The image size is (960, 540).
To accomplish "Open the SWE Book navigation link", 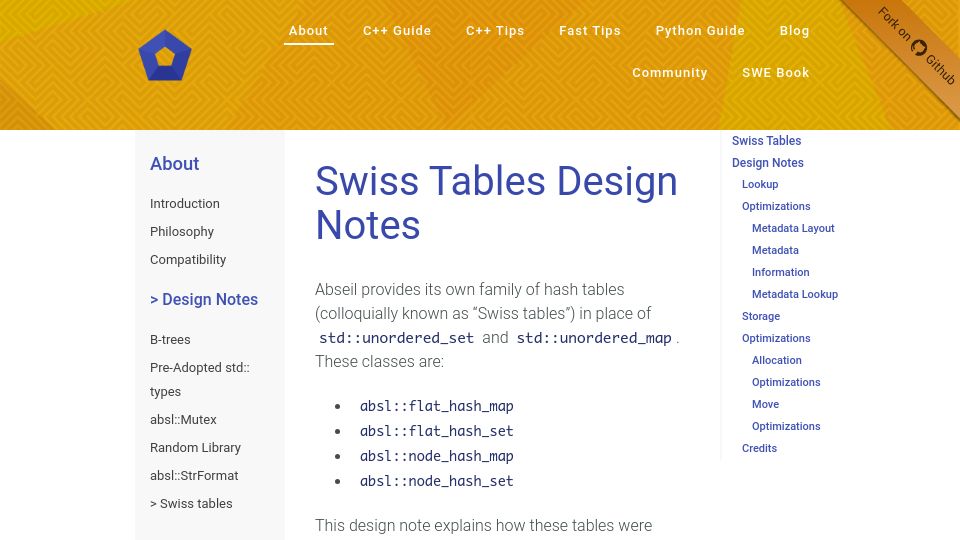I will coord(775,72).
